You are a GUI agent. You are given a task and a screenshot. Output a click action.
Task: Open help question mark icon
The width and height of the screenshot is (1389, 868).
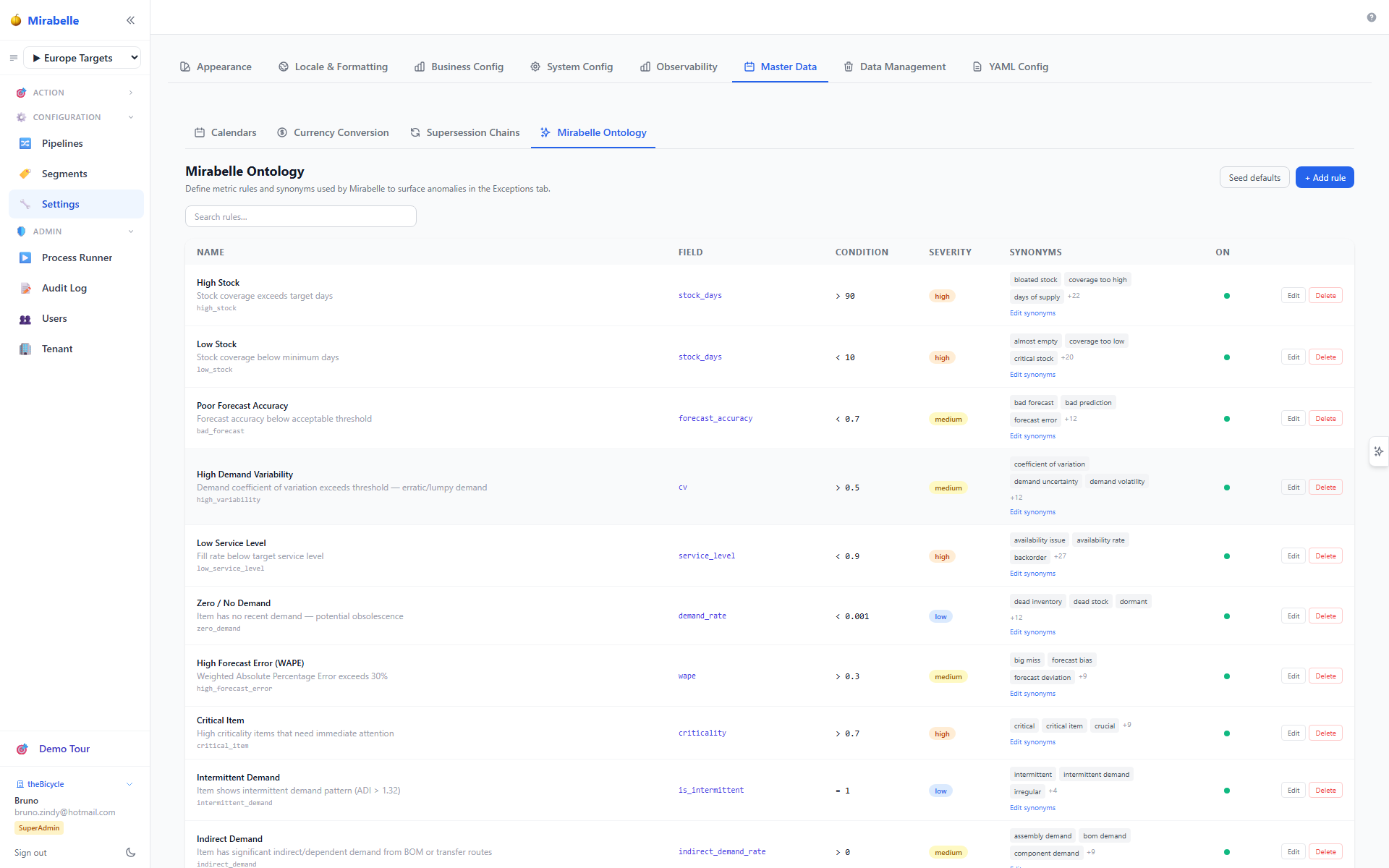click(1371, 17)
